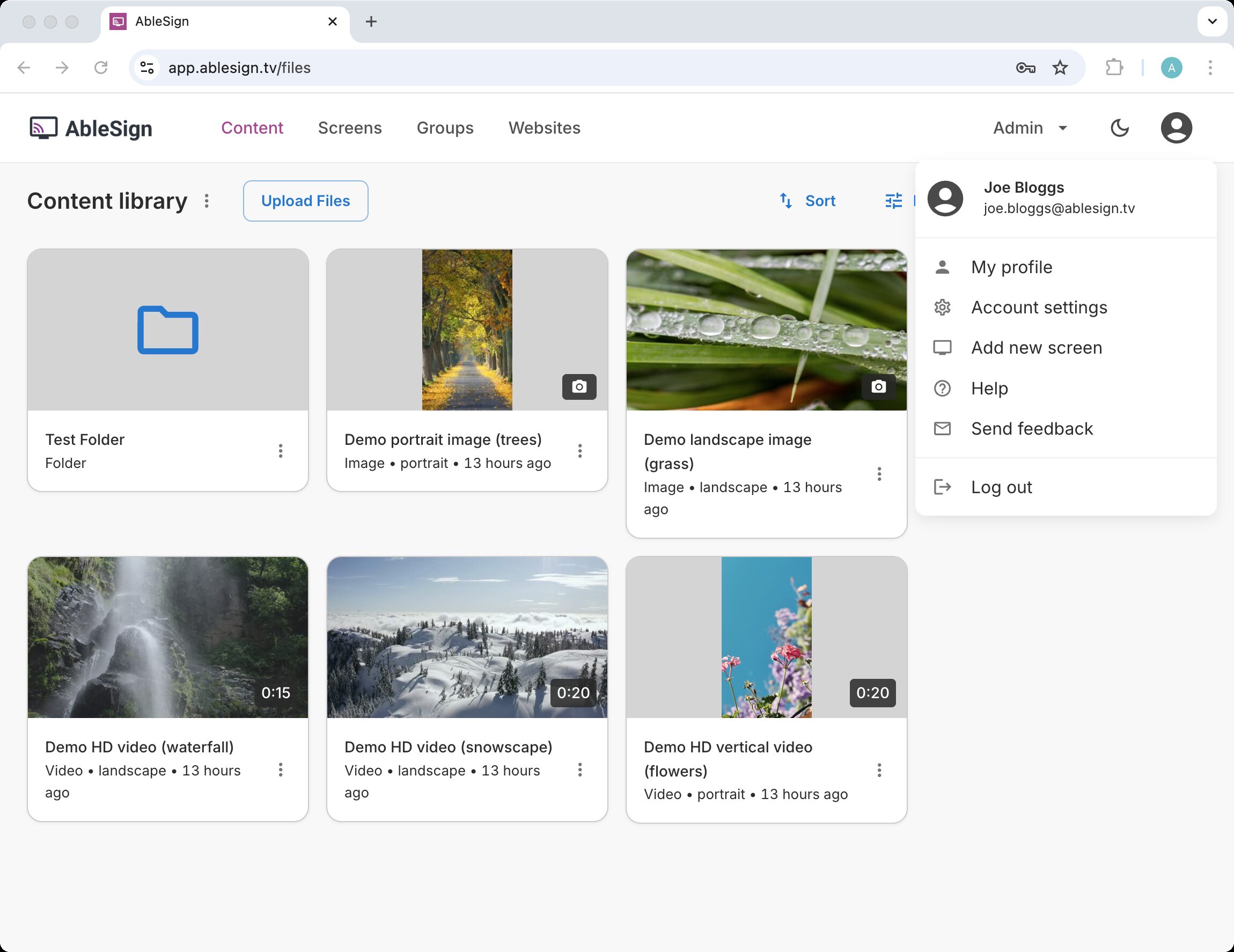Screen dimensions: 1234x952
Task: Select Log out from the menu
Action: coord(1001,487)
